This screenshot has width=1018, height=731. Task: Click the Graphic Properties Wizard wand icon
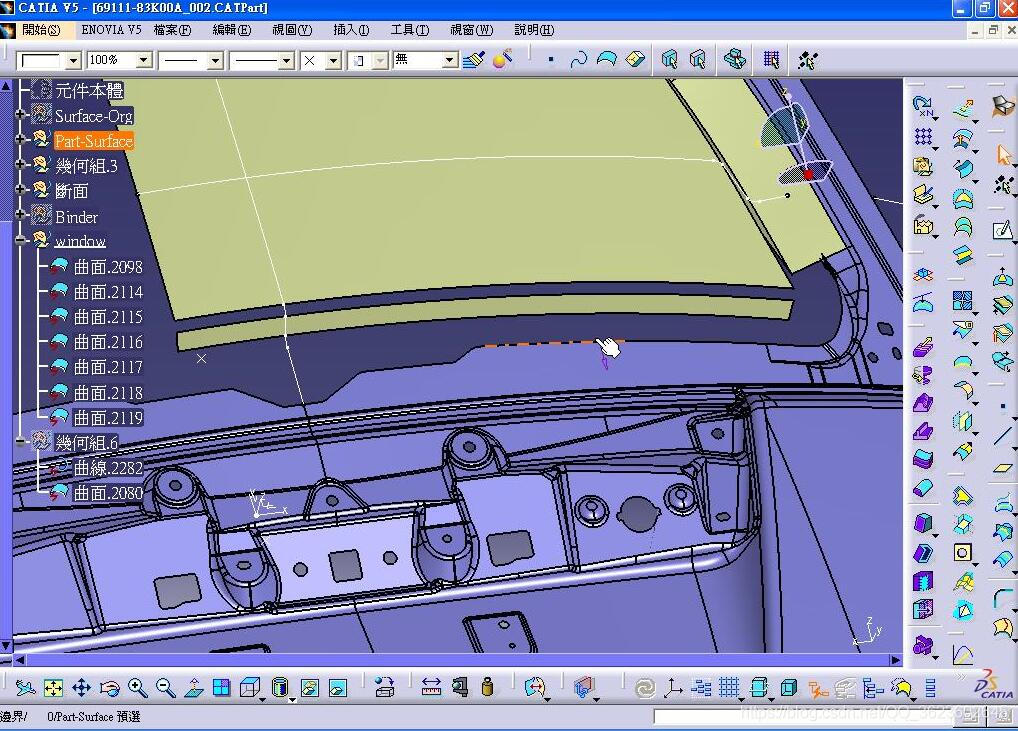click(503, 59)
